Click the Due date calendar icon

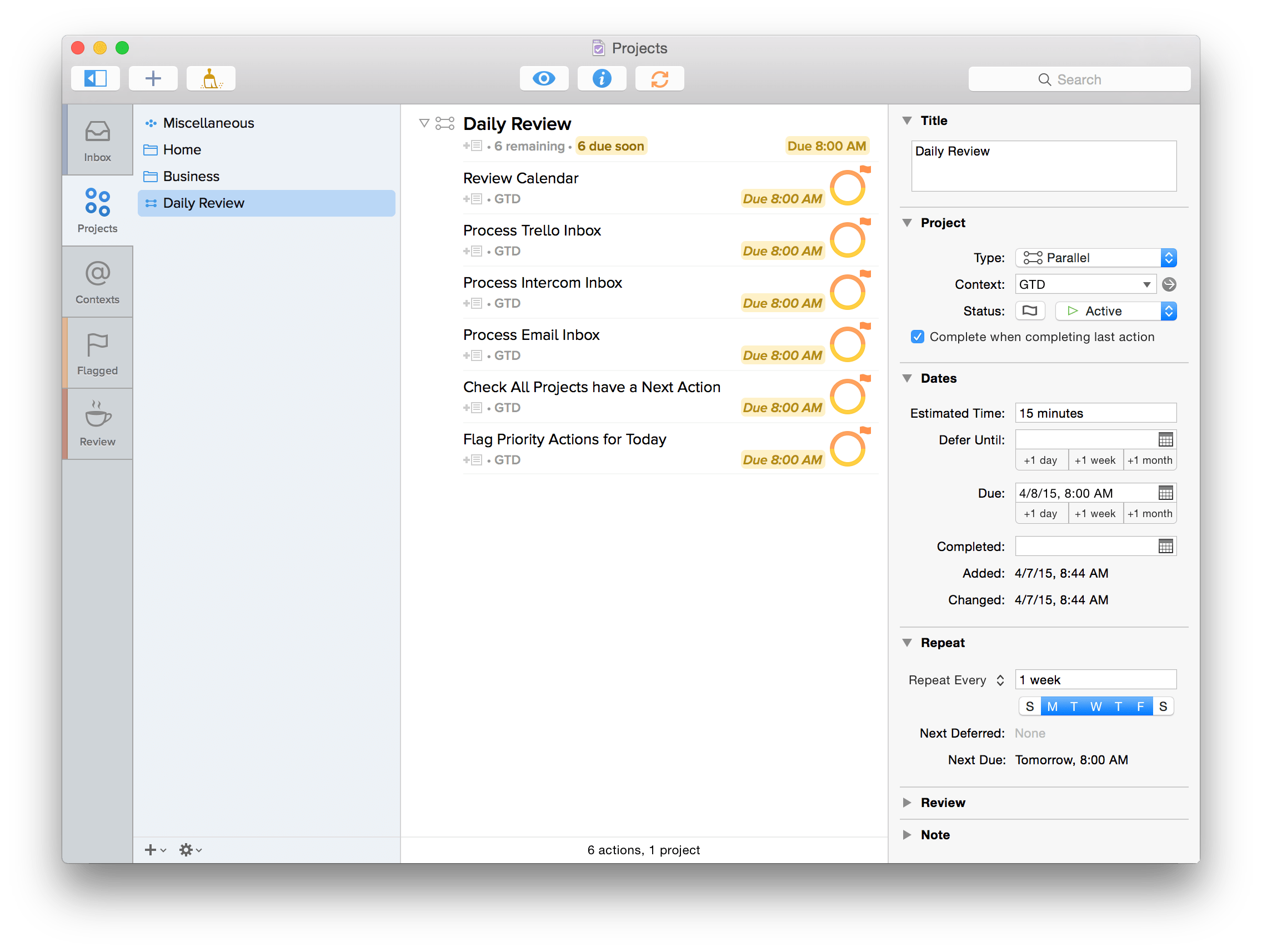pyautogui.click(x=1165, y=493)
